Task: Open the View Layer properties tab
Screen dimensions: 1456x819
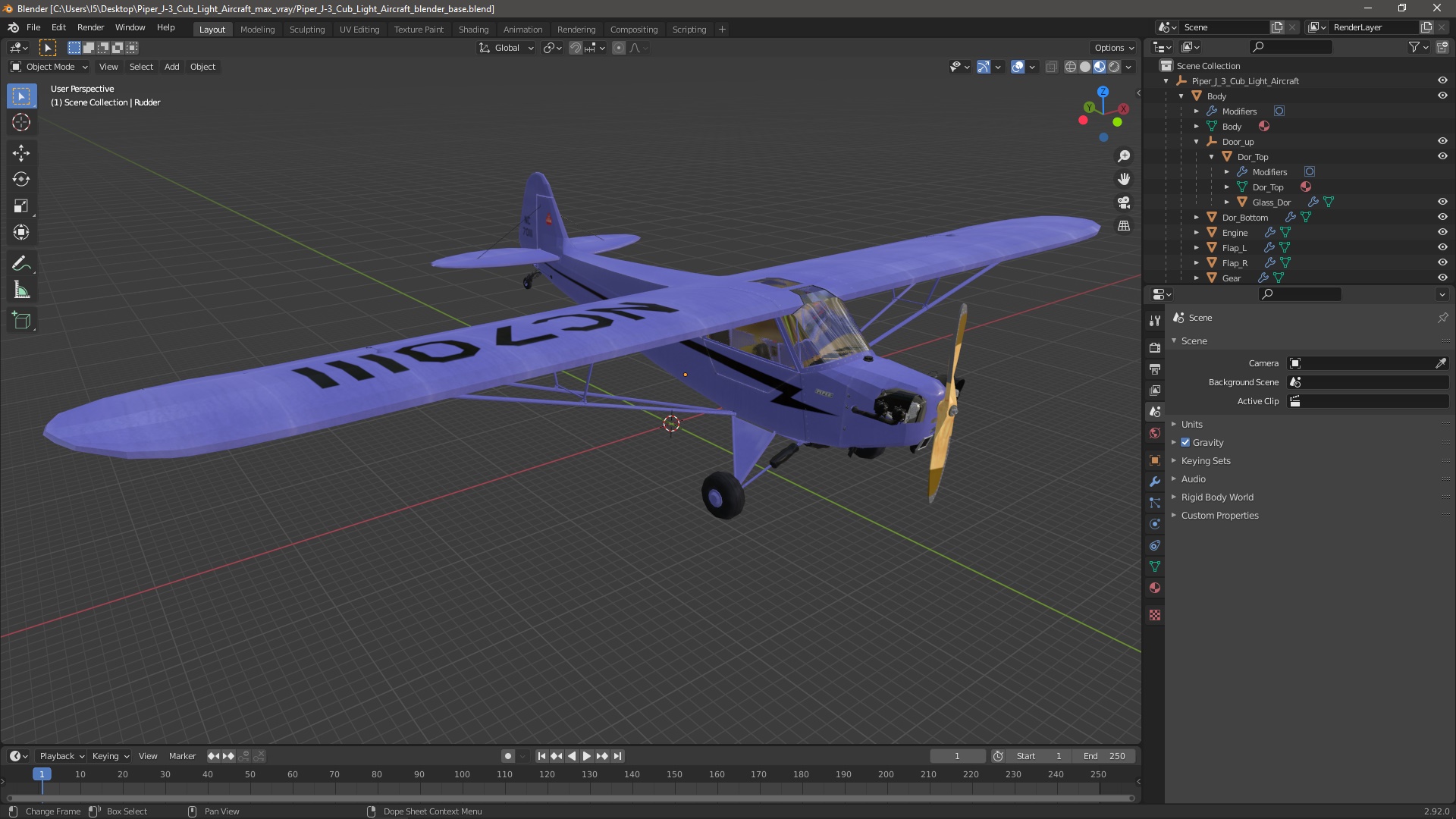Action: coord(1155,390)
